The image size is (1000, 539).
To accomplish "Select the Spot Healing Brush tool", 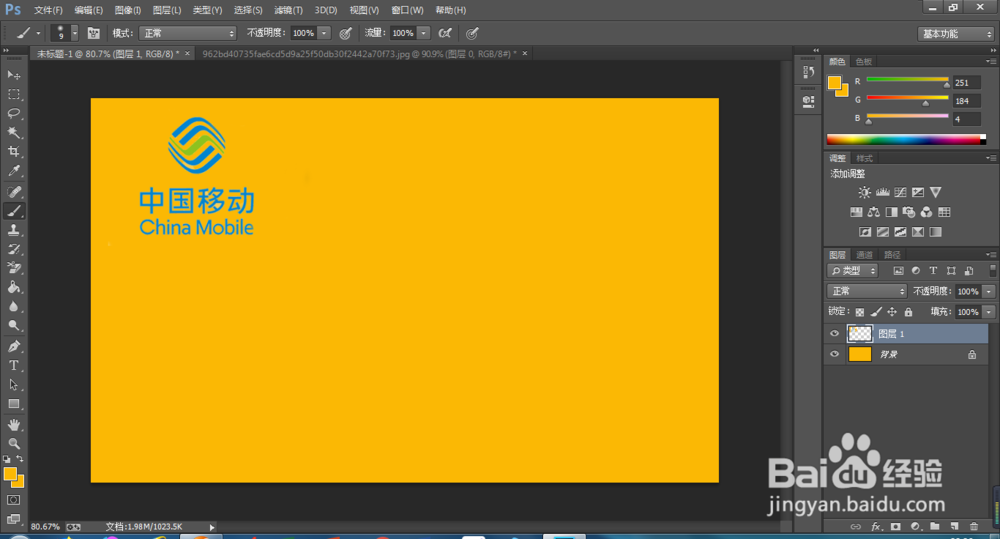I will click(13, 191).
